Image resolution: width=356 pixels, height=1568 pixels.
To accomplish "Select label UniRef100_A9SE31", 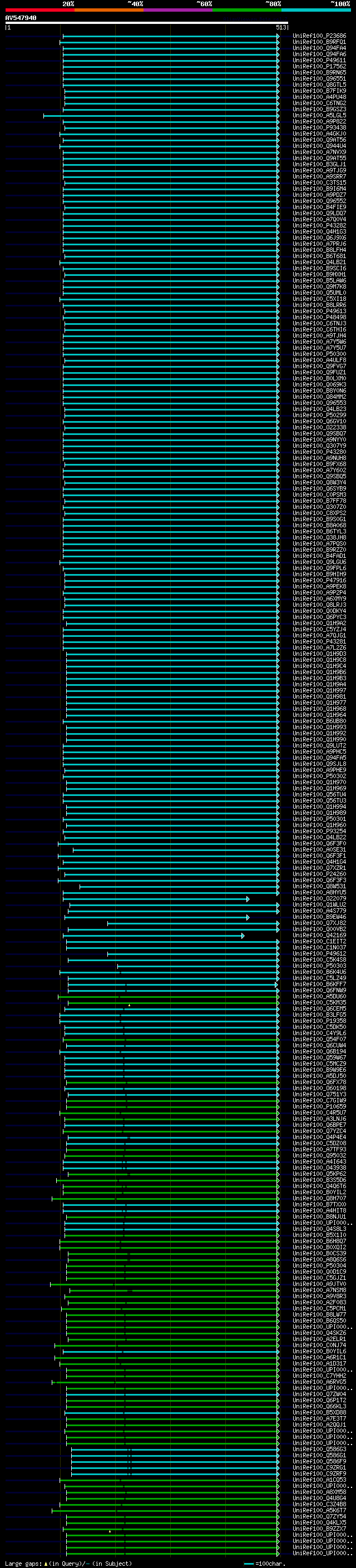I will coord(319,850).
